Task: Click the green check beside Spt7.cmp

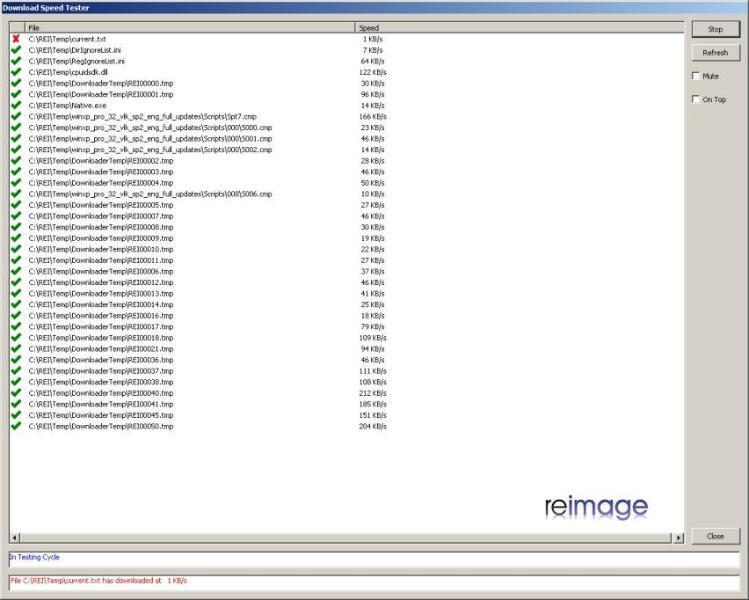Action: point(16,116)
